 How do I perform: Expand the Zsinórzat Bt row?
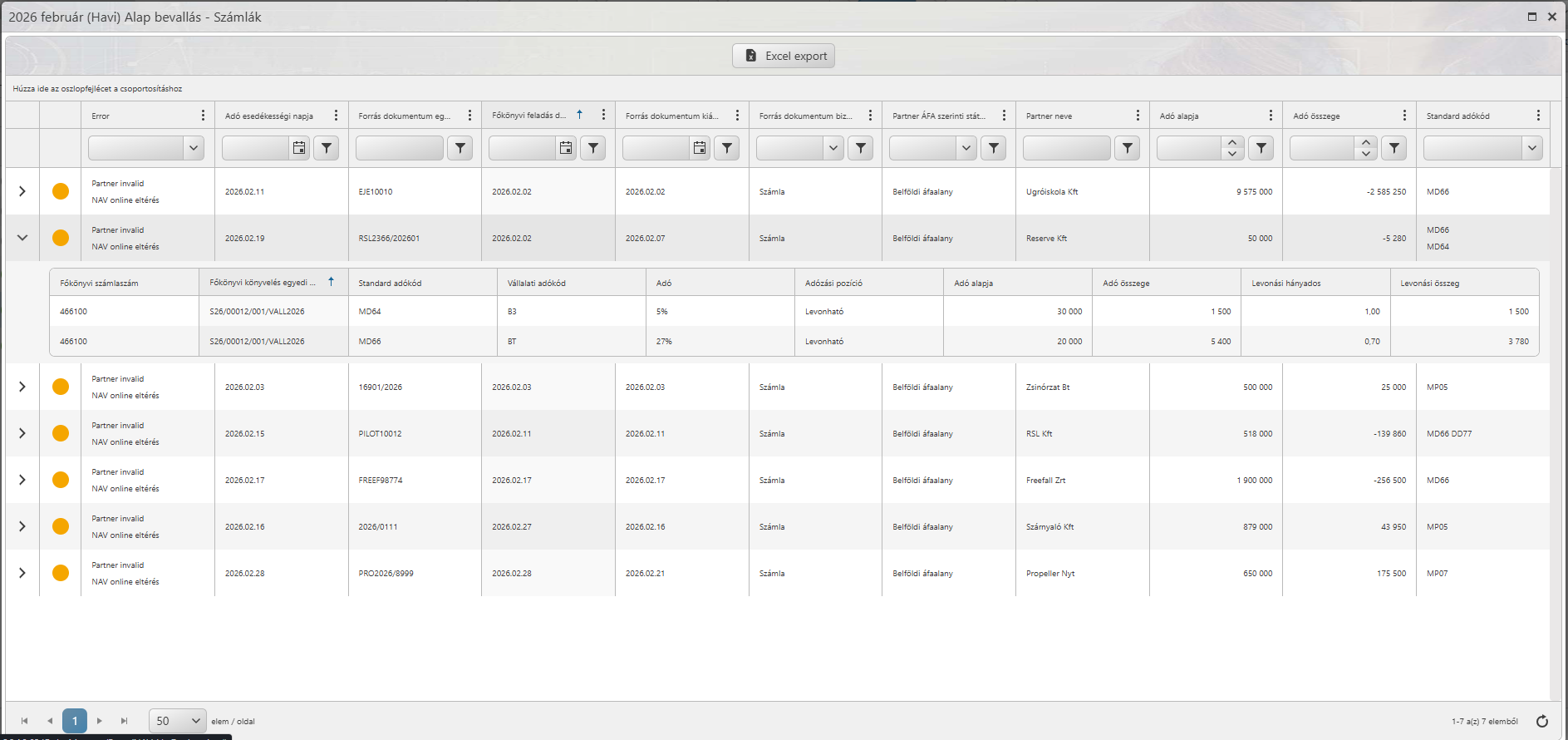22,387
